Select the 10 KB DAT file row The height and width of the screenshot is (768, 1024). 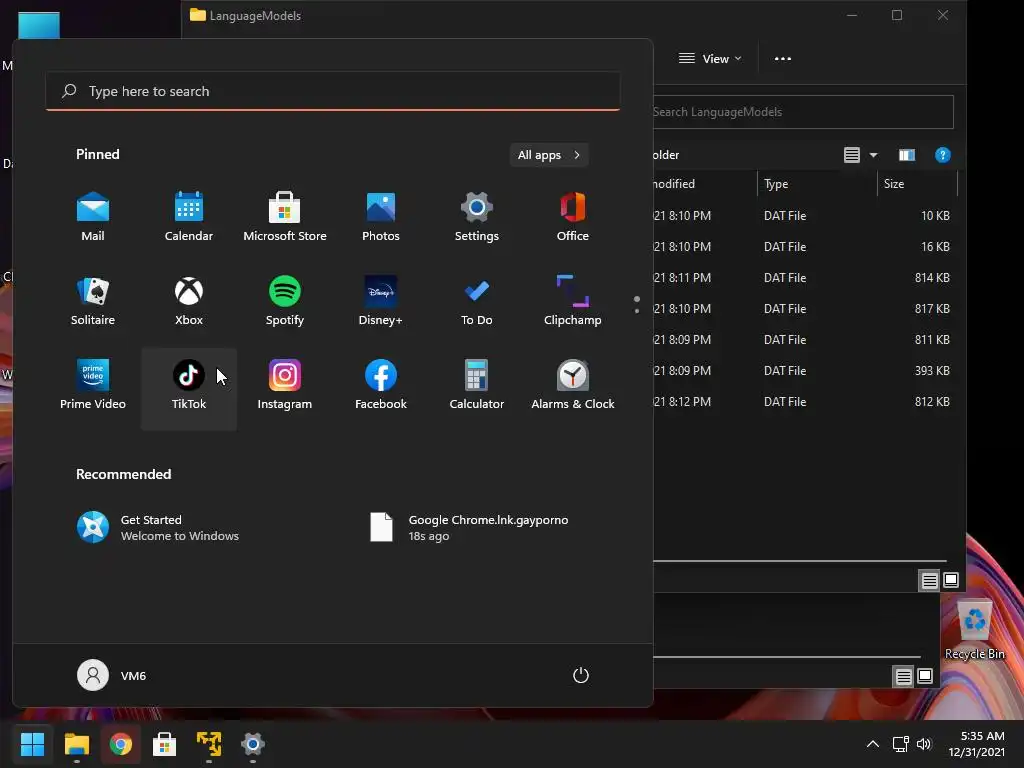coord(805,216)
